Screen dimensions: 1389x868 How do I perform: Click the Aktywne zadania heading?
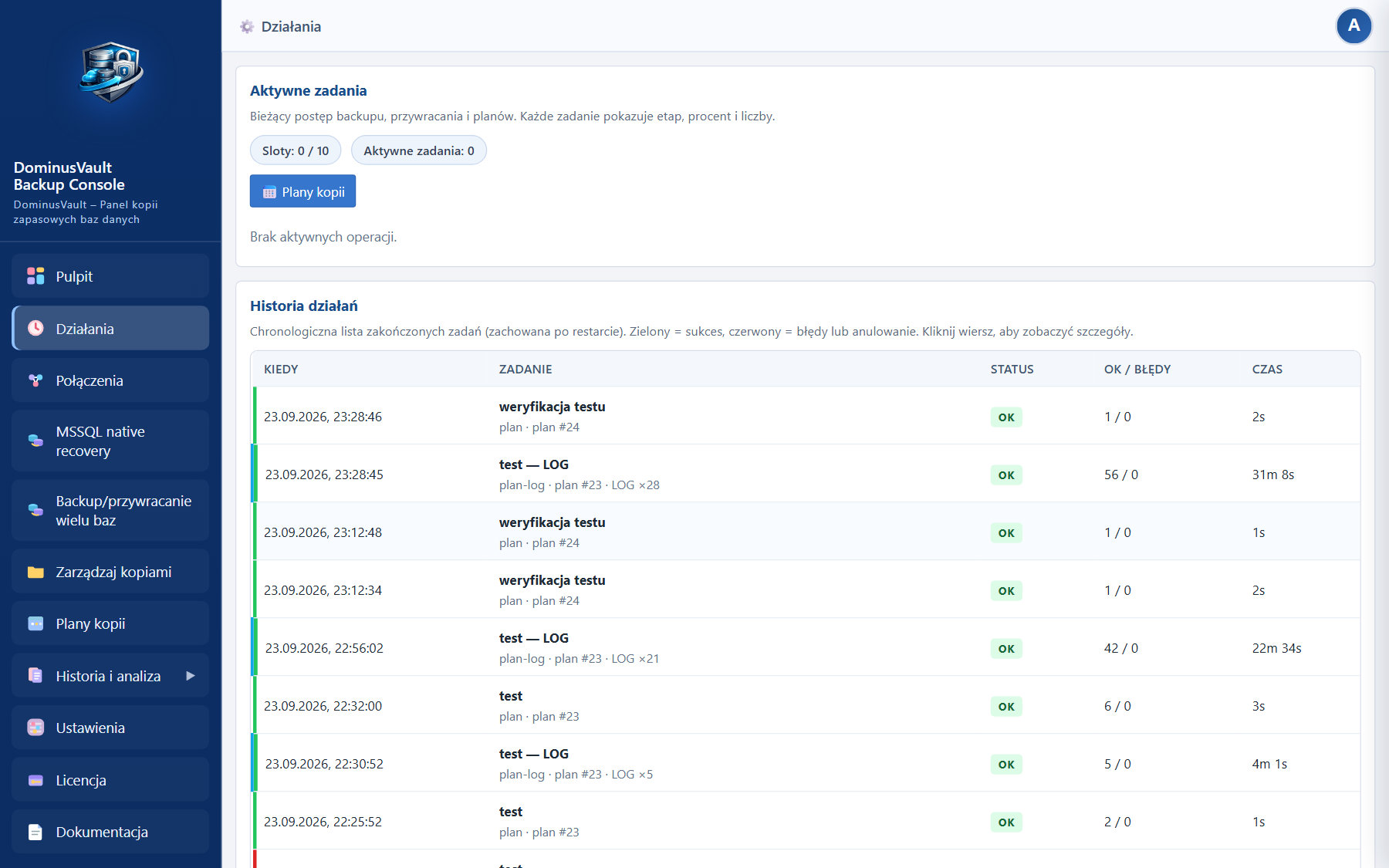click(309, 91)
